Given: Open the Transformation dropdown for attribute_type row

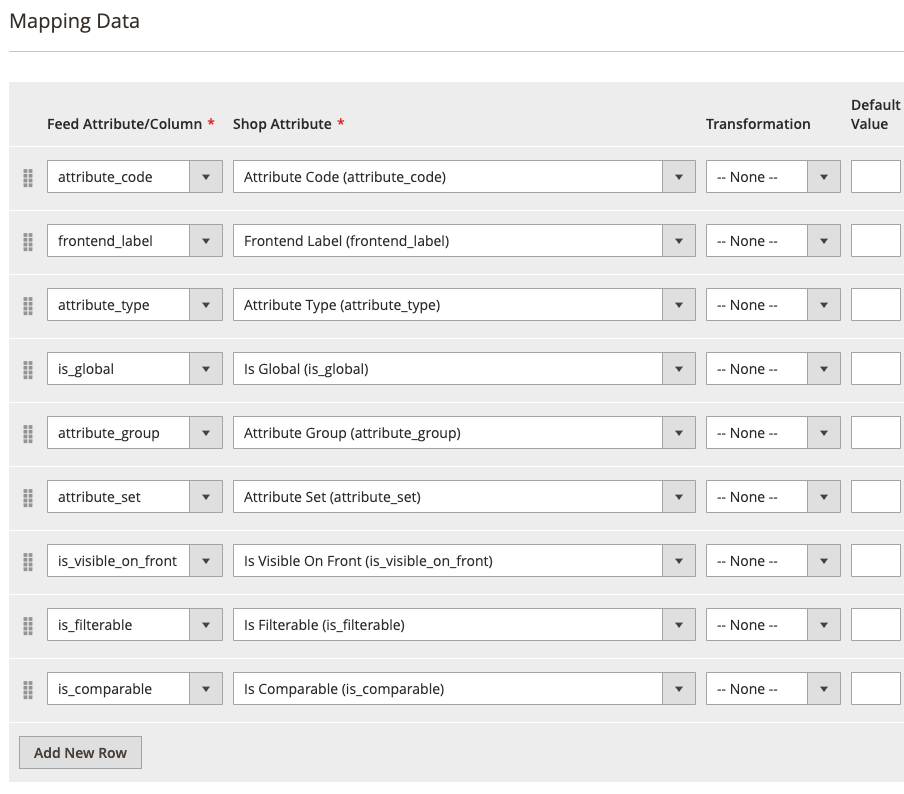Looking at the screenshot, I should (x=773, y=304).
